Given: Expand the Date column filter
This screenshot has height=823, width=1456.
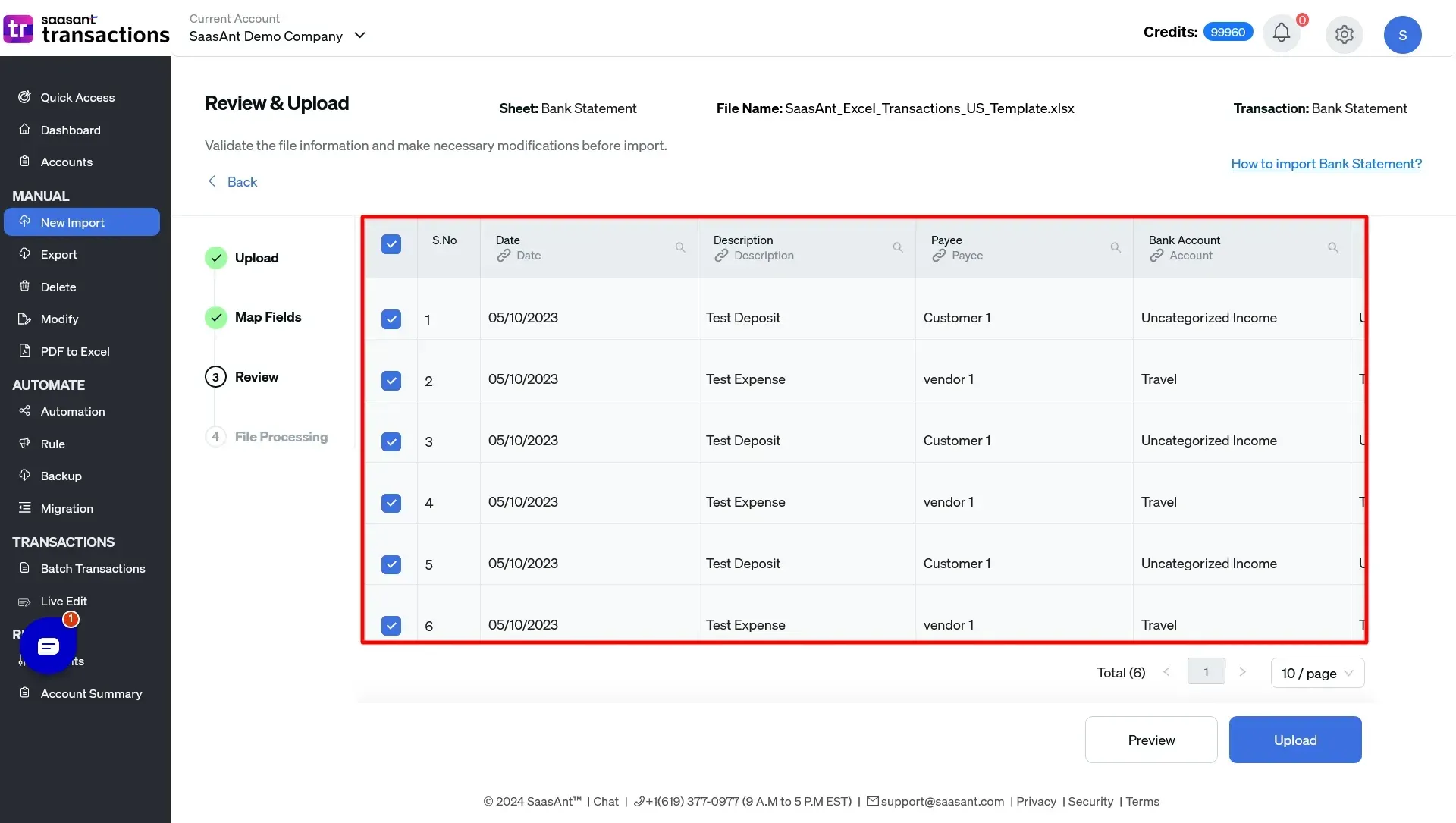Looking at the screenshot, I should (680, 247).
